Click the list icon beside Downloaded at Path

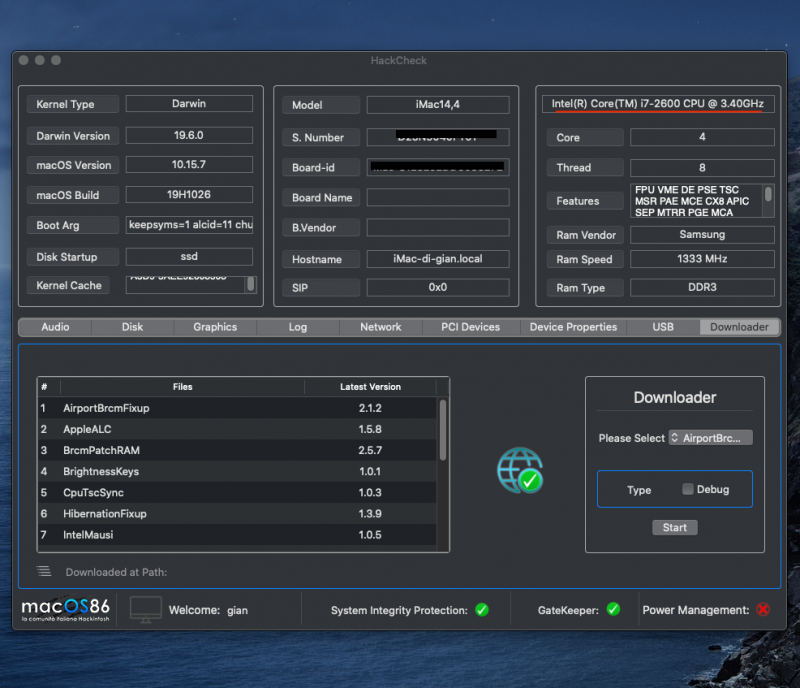44,572
